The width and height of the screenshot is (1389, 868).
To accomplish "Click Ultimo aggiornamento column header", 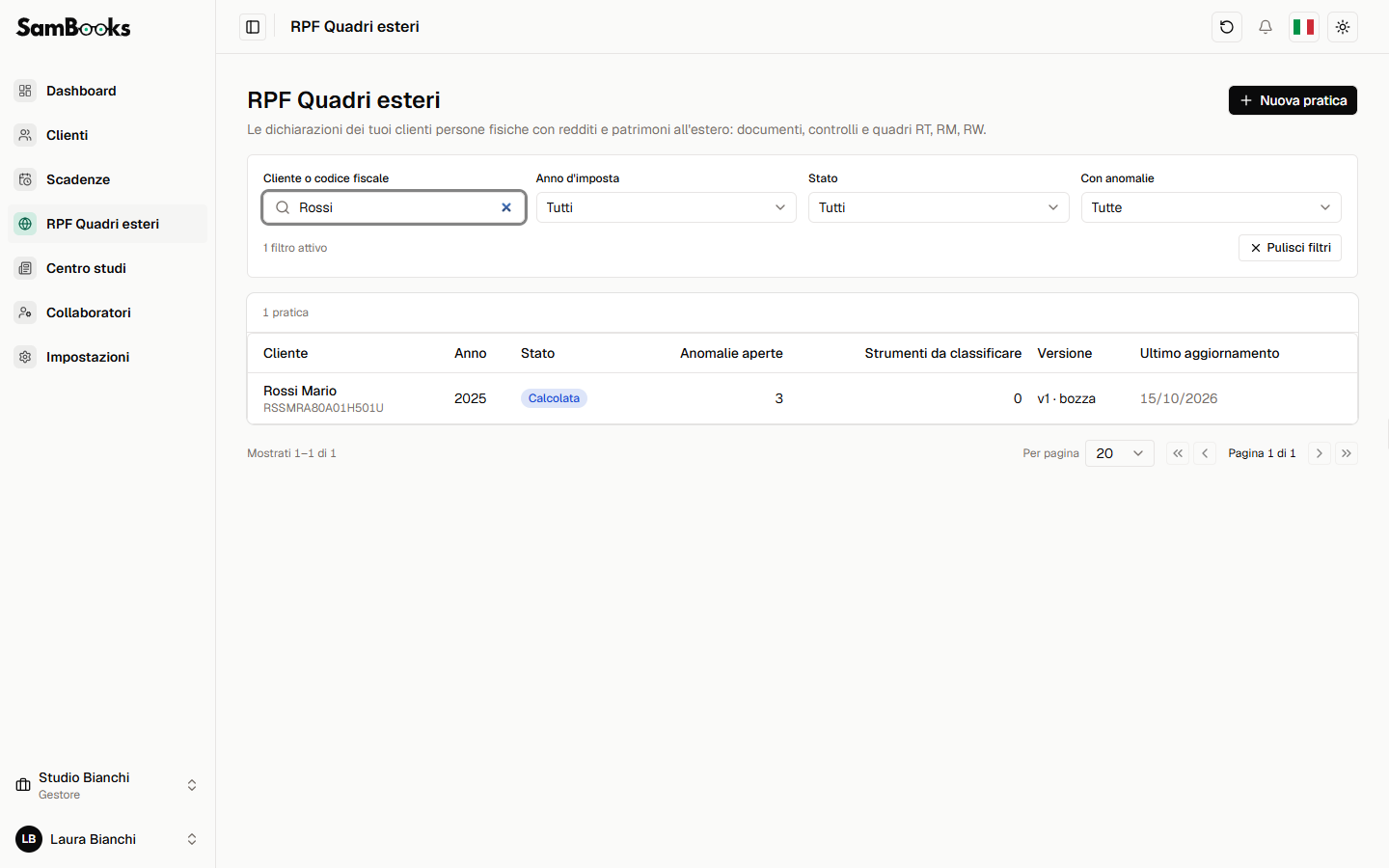I will point(1210,353).
